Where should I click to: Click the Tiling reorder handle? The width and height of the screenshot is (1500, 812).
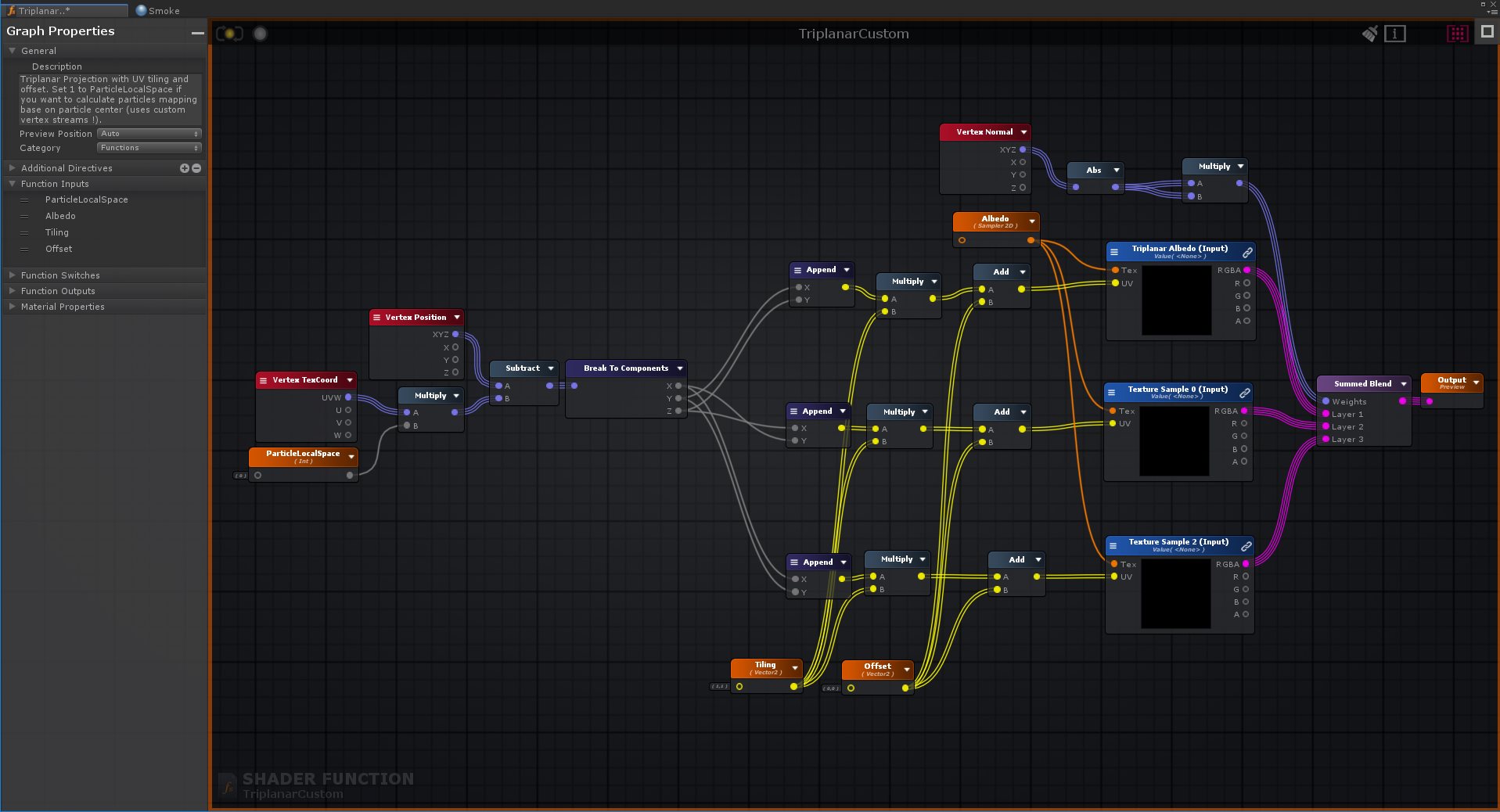[24, 233]
